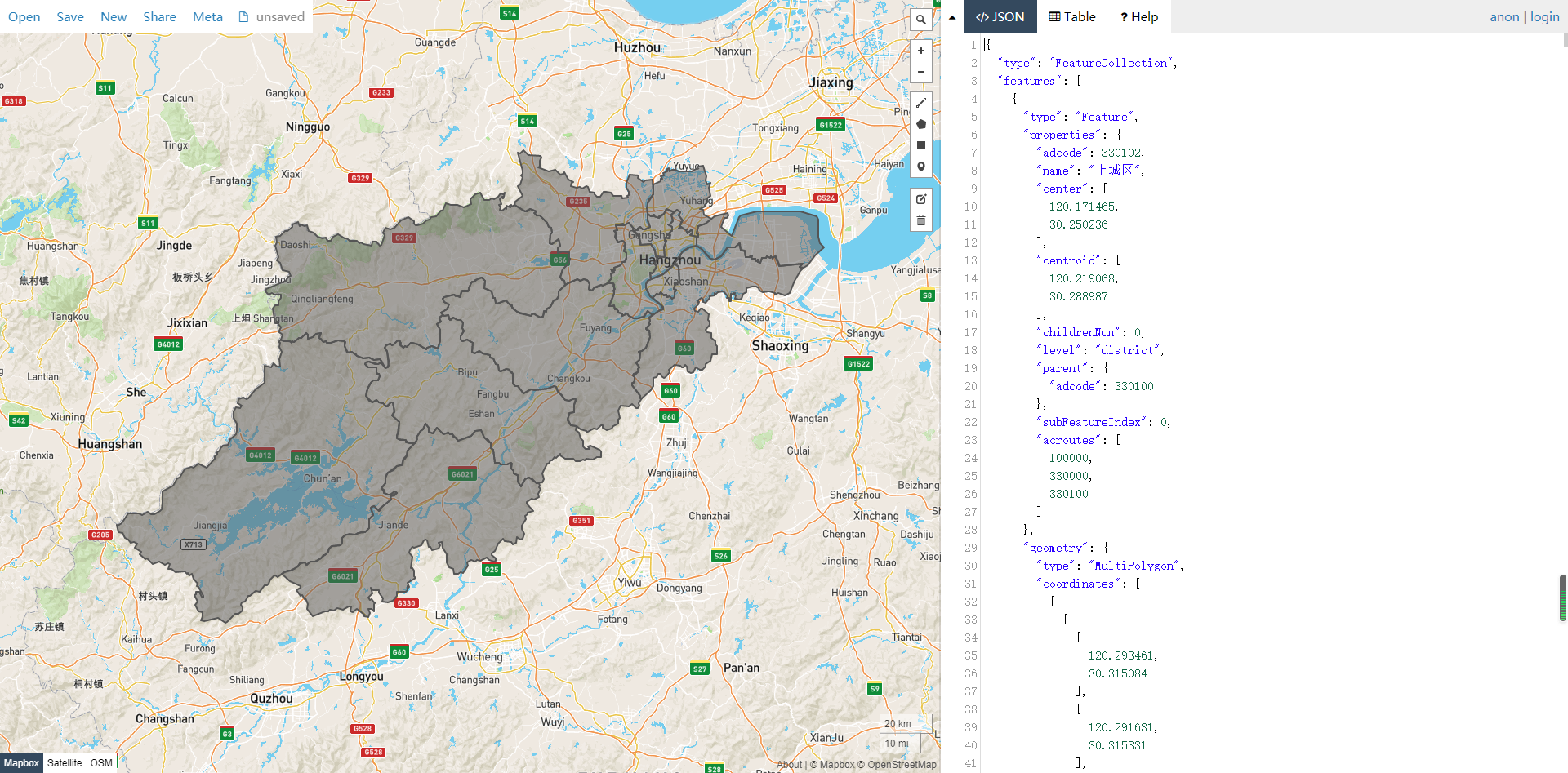Image resolution: width=1568 pixels, height=773 pixels.
Task: Switch to the Table tab
Action: [x=1071, y=16]
